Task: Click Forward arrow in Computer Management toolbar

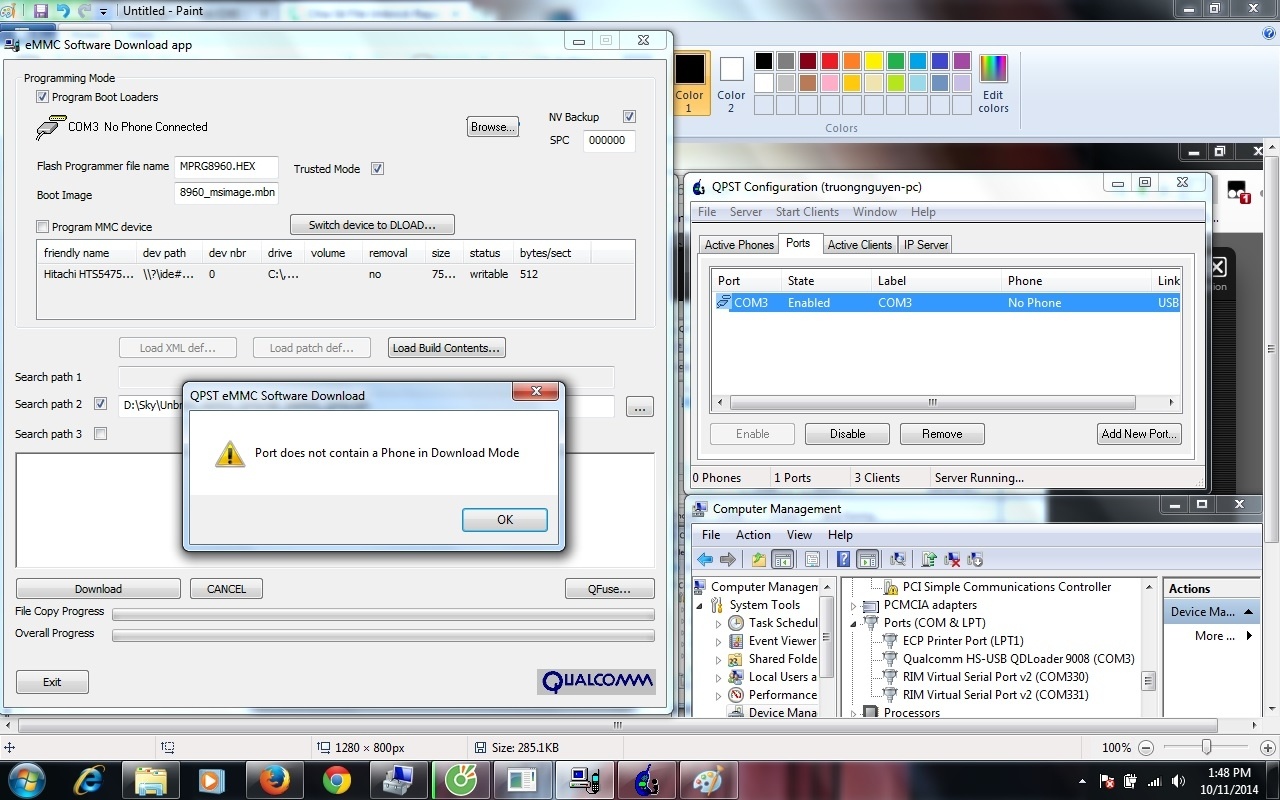Action: [728, 560]
